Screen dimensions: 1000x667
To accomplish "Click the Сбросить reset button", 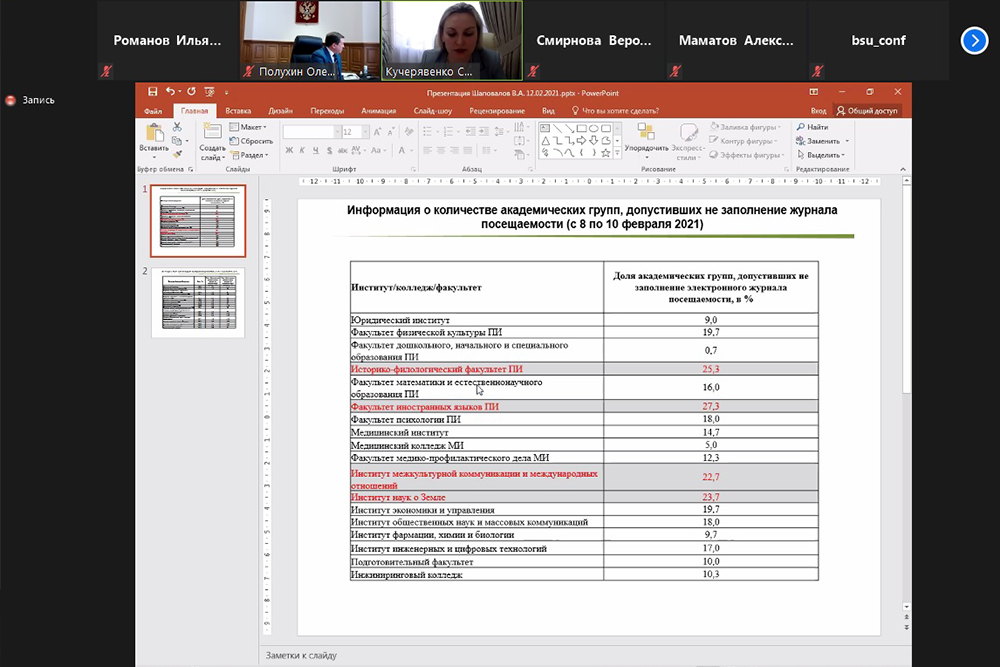I will 252,141.
